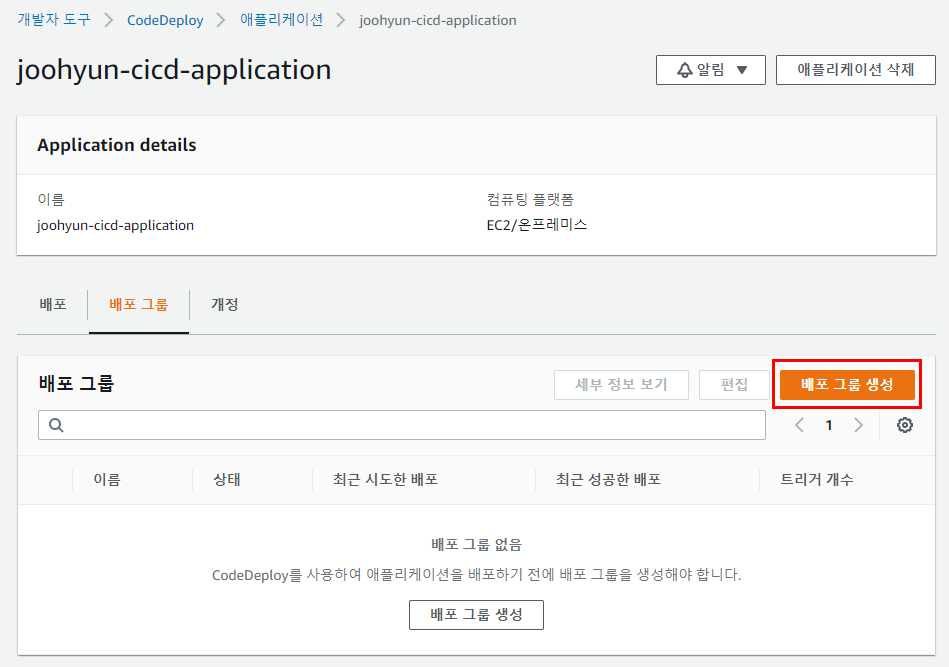Open 애플리케이션 breadcrumb link
This screenshot has width=949, height=667.
(x=281, y=19)
